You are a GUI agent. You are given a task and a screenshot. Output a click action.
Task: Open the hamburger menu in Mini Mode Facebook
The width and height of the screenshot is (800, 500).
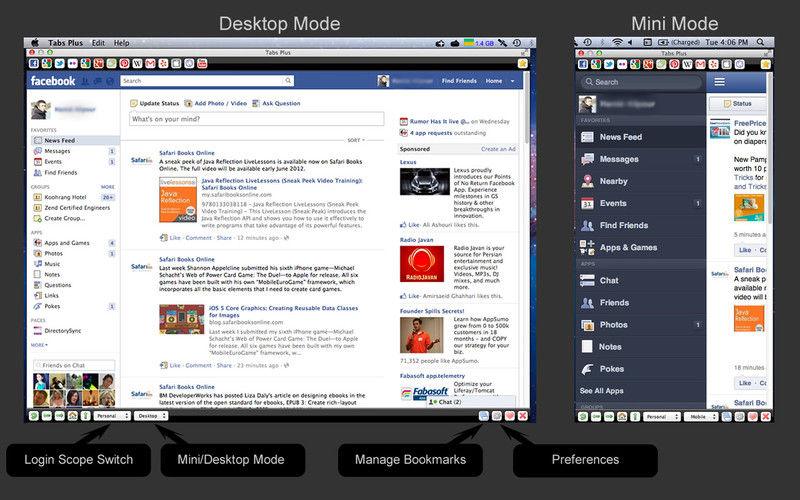(719, 82)
